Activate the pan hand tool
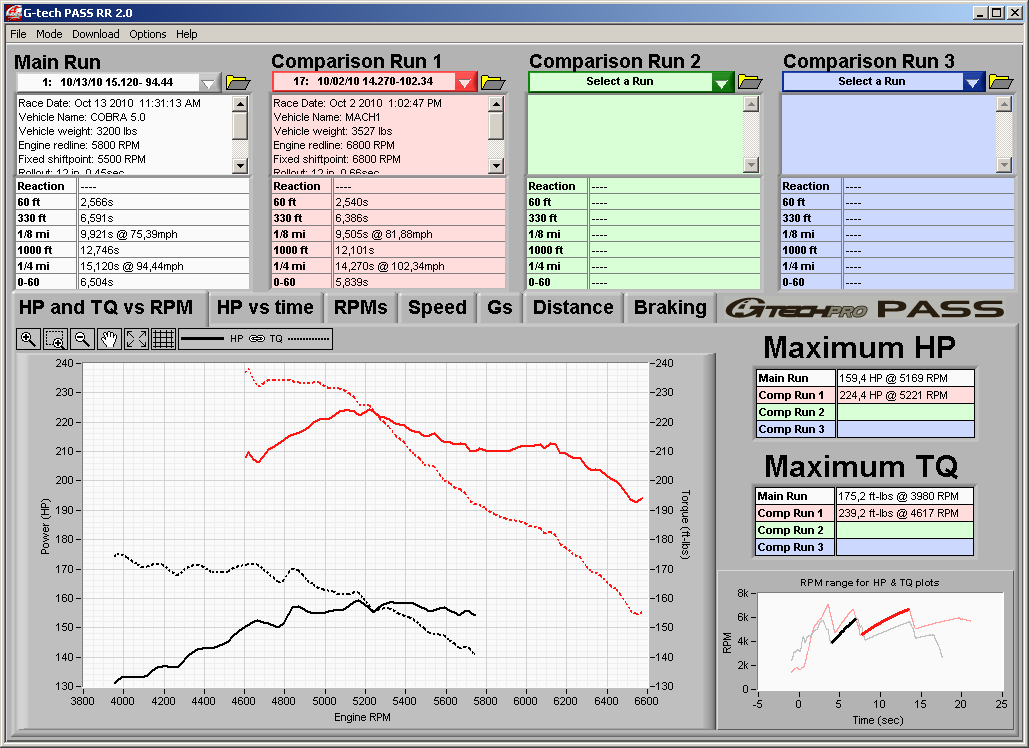This screenshot has width=1029, height=748. [109, 339]
